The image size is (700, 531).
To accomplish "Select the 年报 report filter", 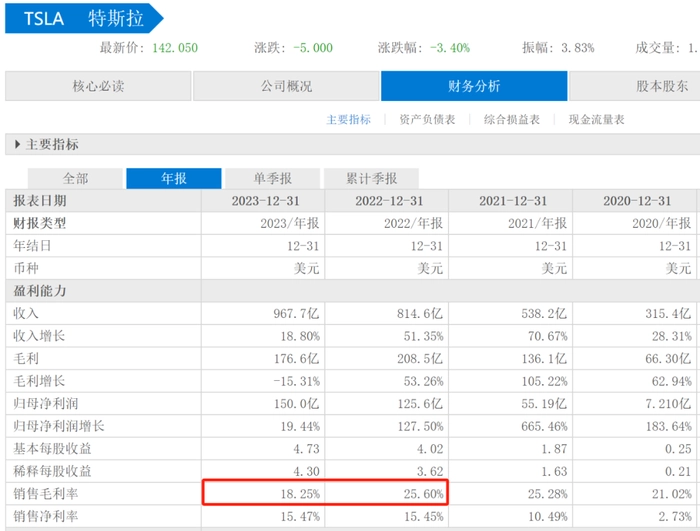I will point(173,179).
